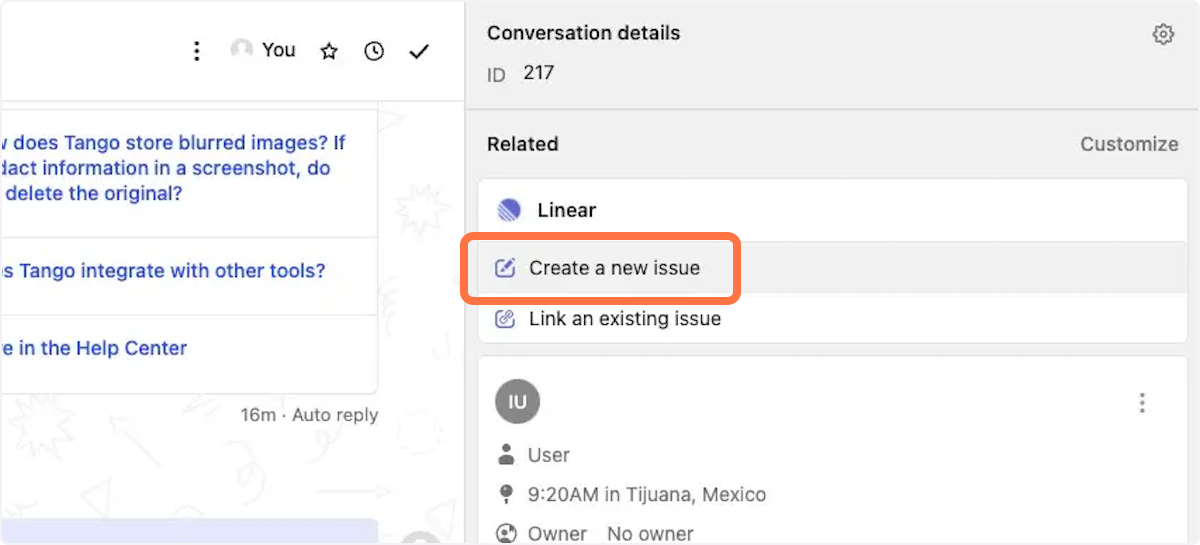Click the 16m Auto reply timestamp
The width and height of the screenshot is (1200, 545).
click(x=309, y=414)
